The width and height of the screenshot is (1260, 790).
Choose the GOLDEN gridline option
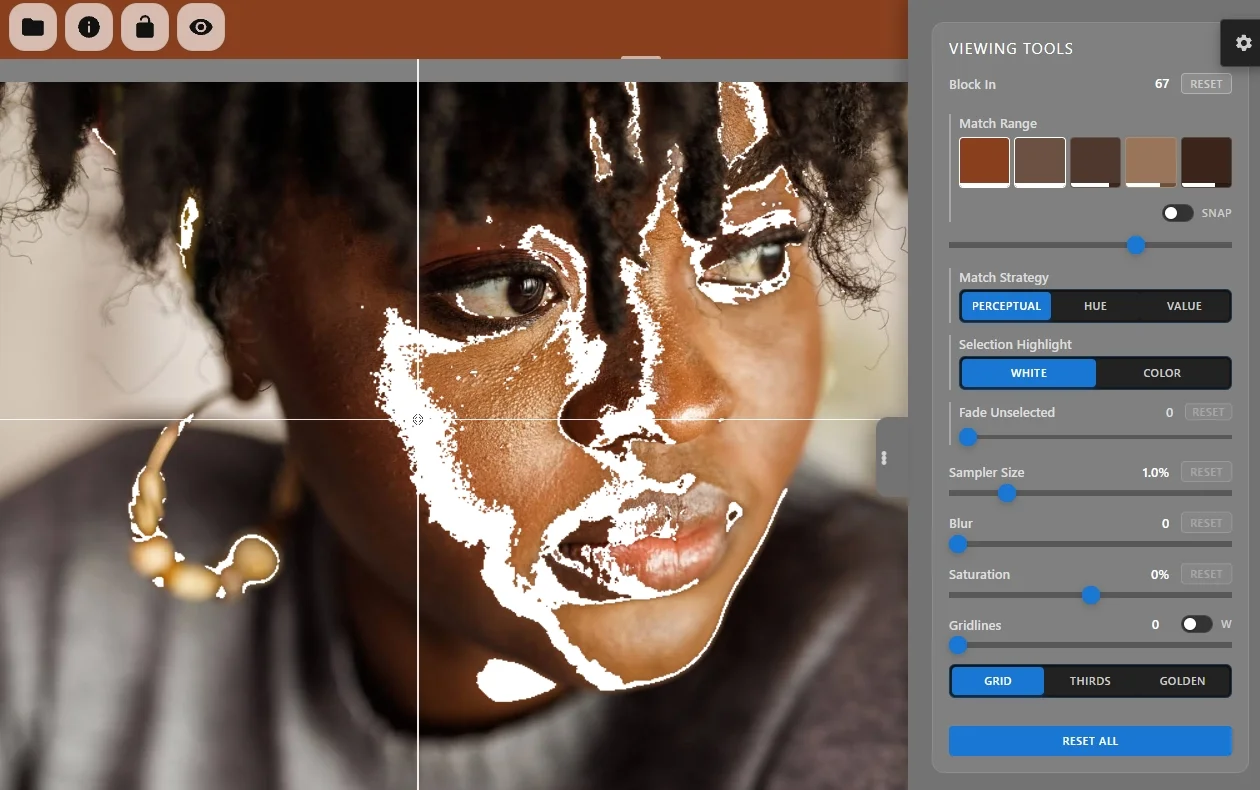pos(1182,681)
